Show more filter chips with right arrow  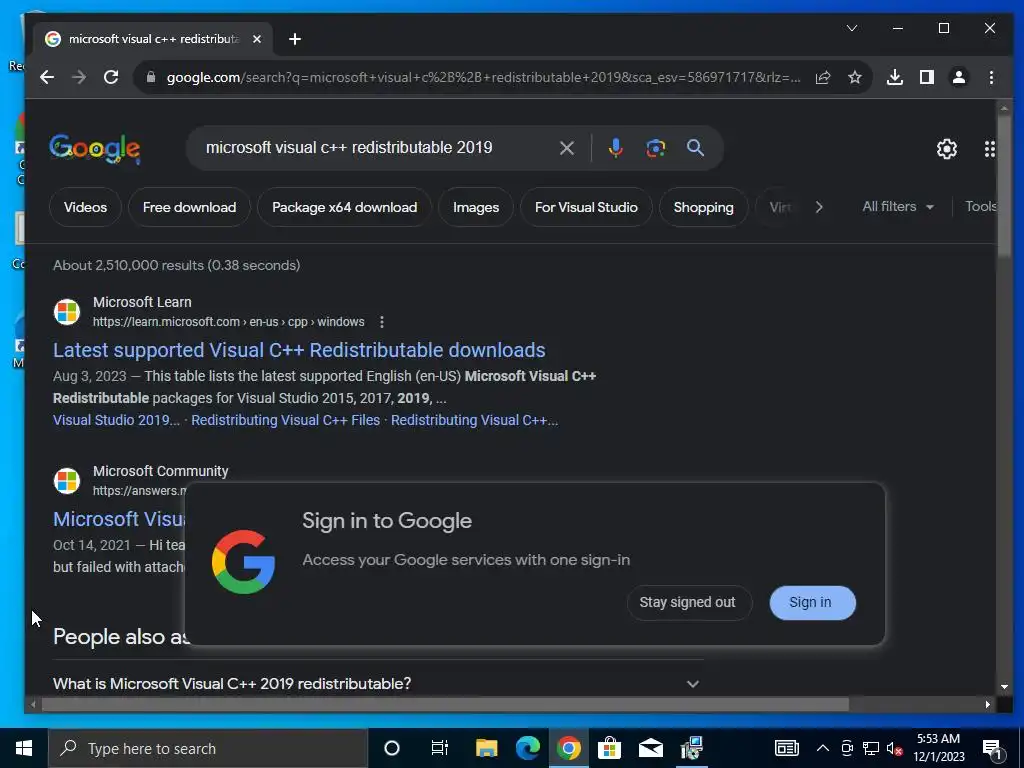[819, 207]
